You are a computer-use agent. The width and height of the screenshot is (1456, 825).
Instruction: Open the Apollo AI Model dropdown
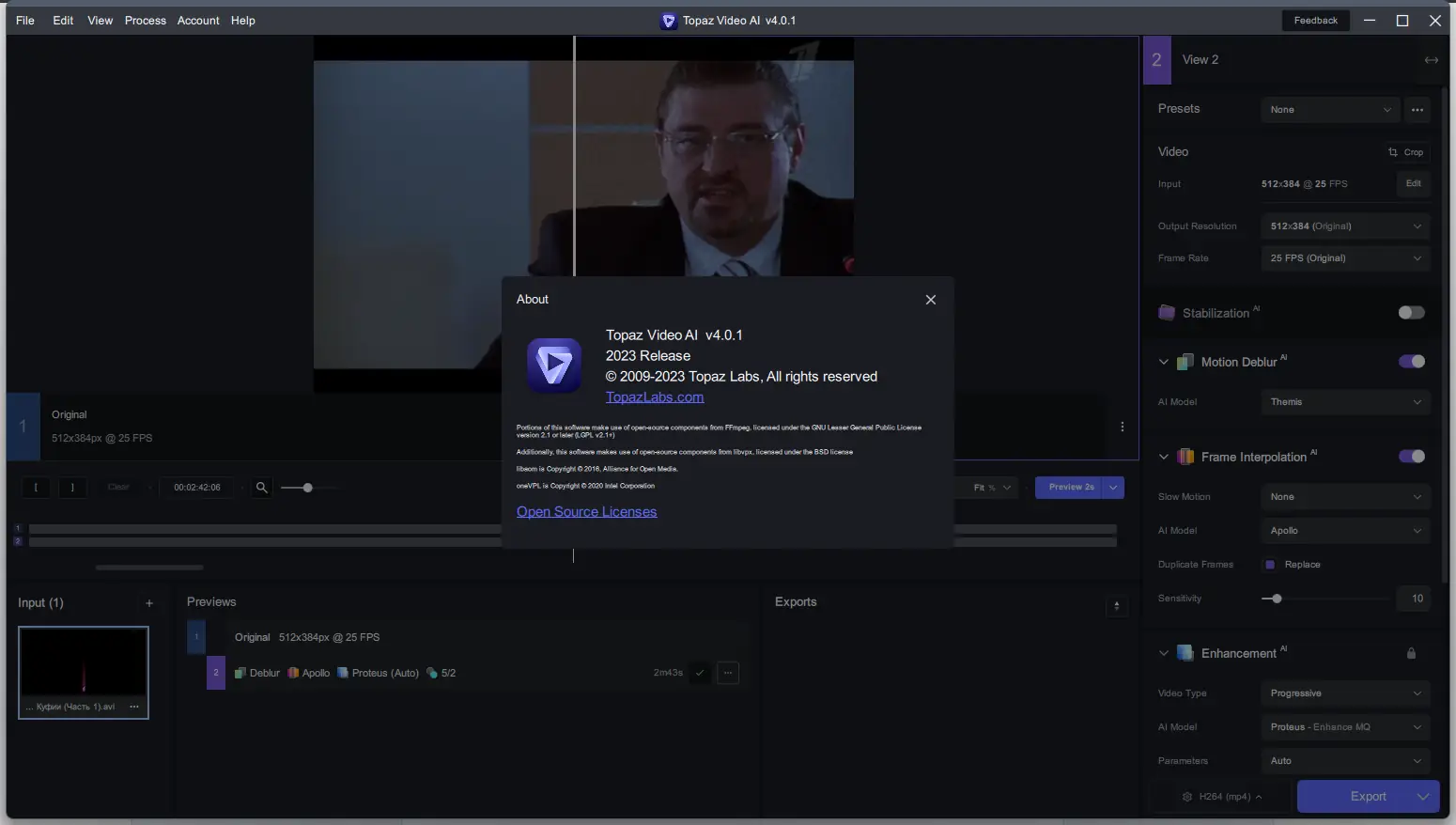point(1345,531)
